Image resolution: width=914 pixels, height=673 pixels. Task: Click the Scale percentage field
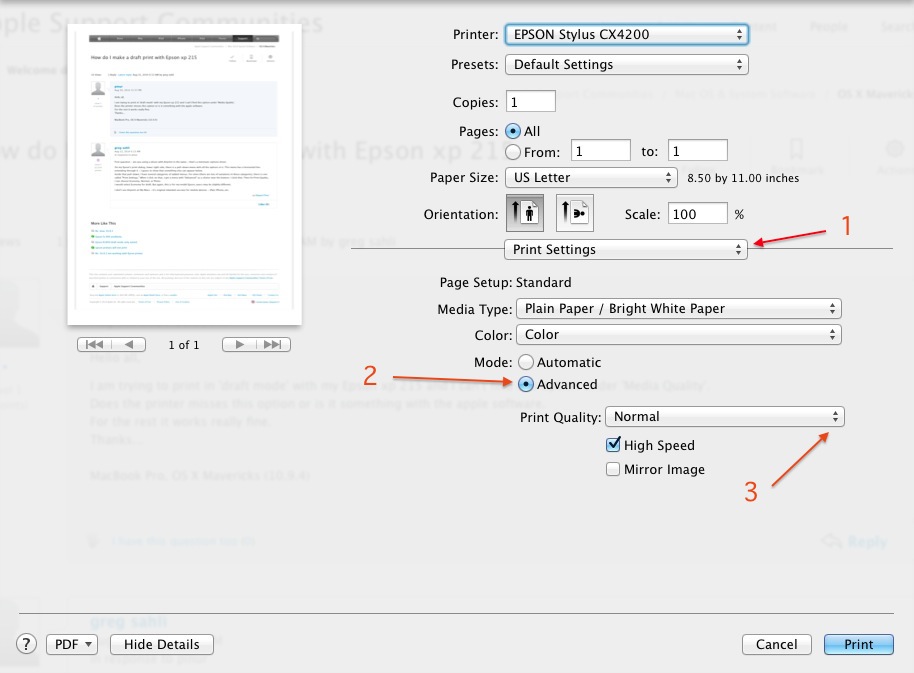(698, 214)
